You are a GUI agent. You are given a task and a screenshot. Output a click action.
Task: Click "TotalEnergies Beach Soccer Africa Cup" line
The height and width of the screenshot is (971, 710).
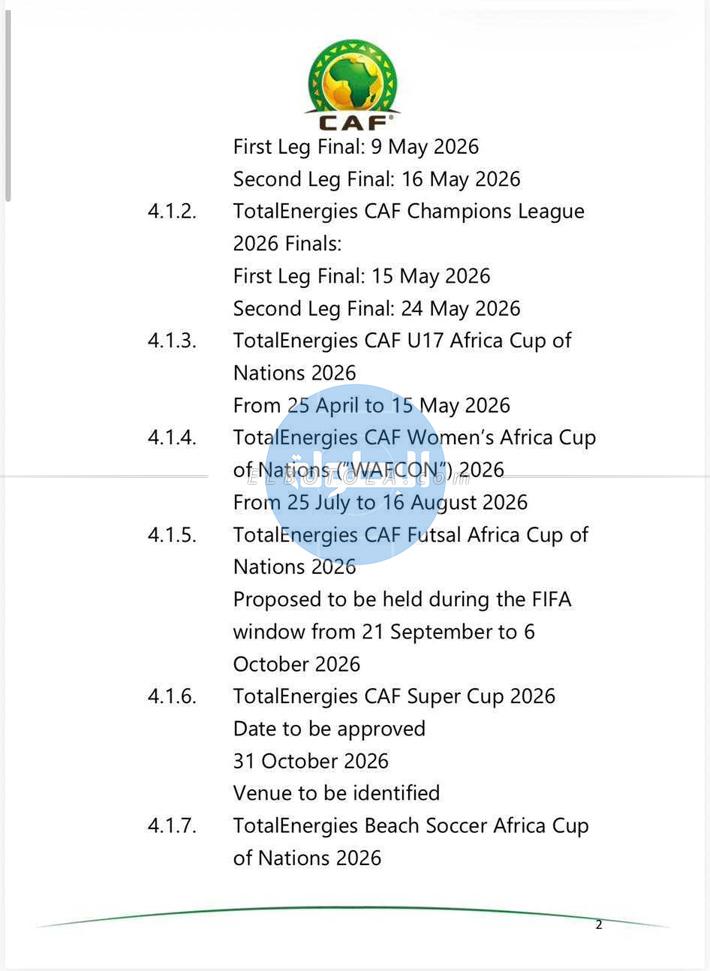[410, 826]
